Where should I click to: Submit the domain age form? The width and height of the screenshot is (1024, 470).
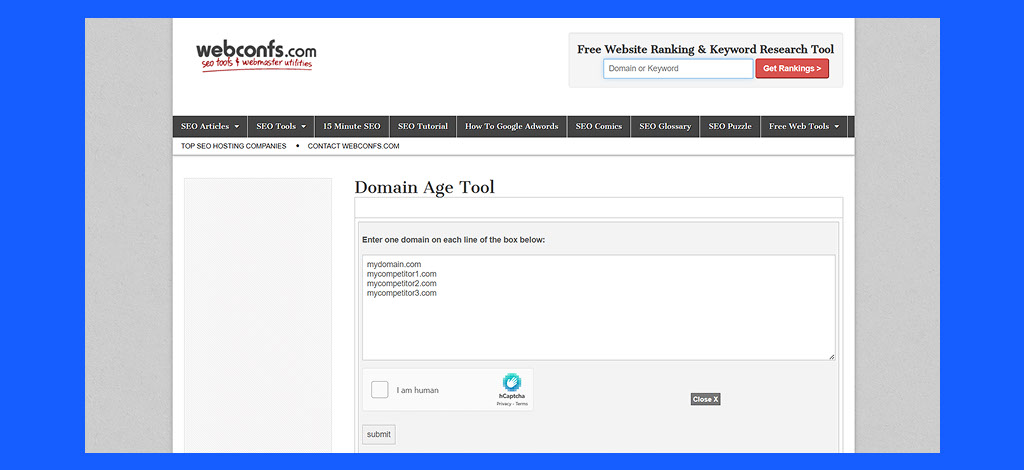379,434
